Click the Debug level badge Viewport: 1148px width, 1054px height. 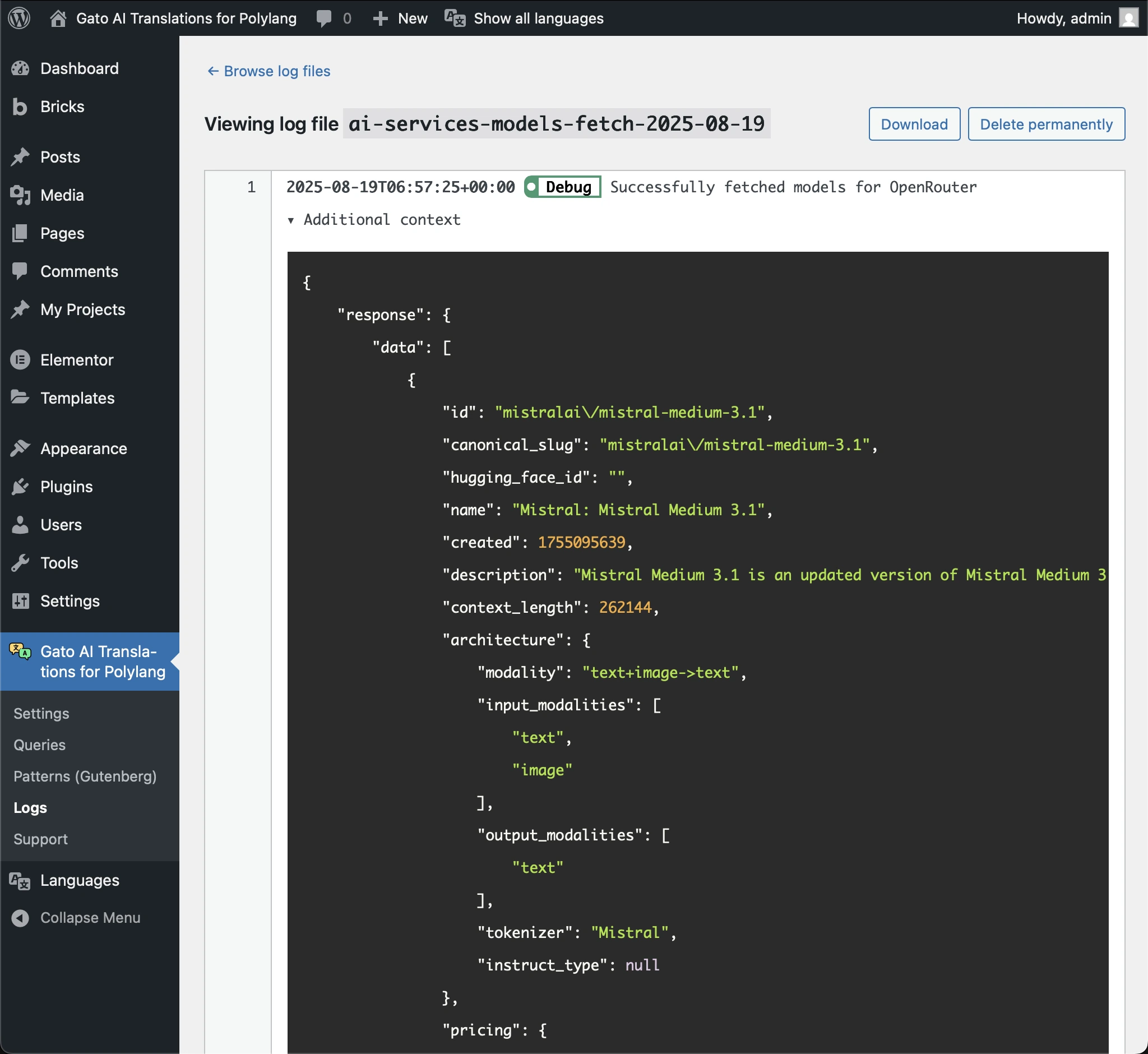pos(562,187)
